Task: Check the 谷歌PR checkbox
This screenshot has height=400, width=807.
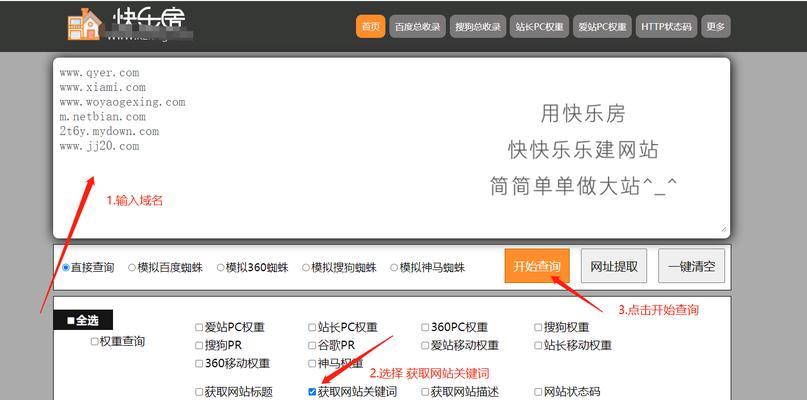Action: coord(312,345)
